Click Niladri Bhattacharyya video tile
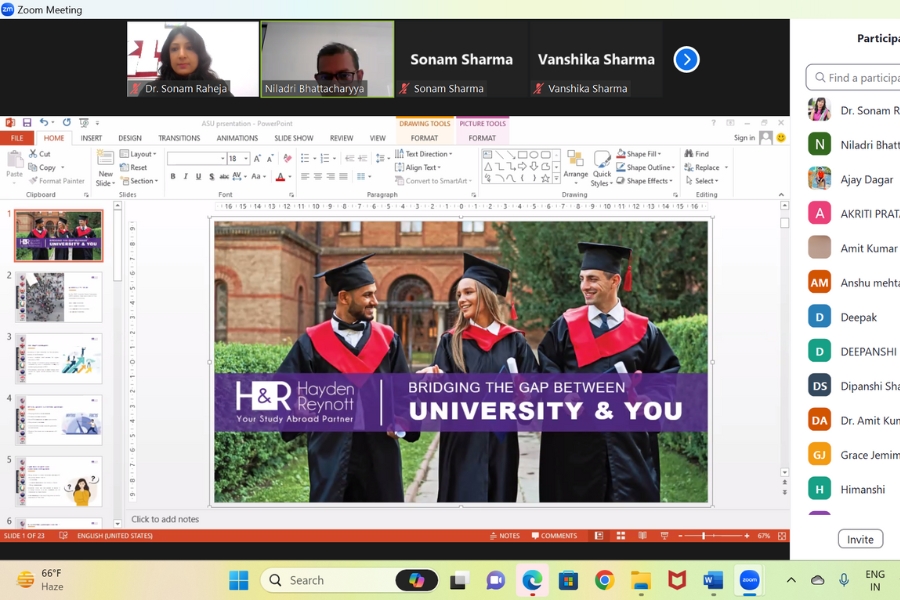The height and width of the screenshot is (600, 900). coord(328,59)
